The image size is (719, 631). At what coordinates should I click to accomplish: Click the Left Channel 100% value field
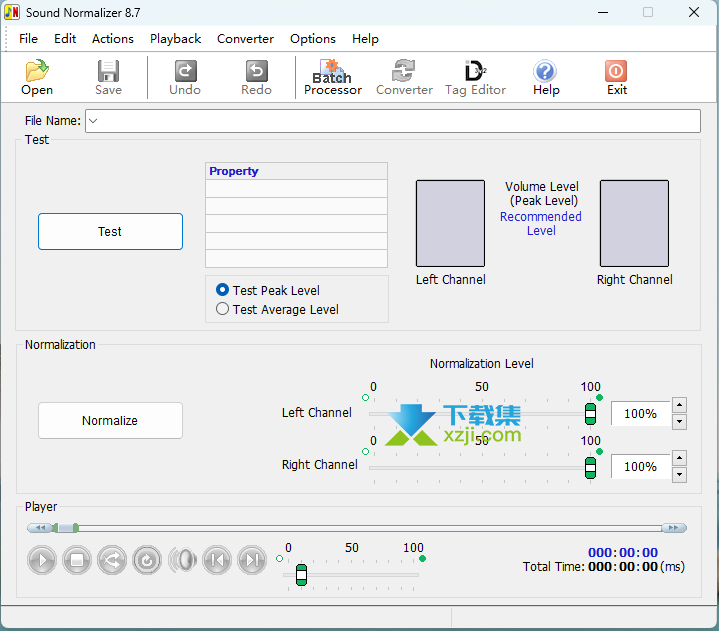tap(641, 414)
